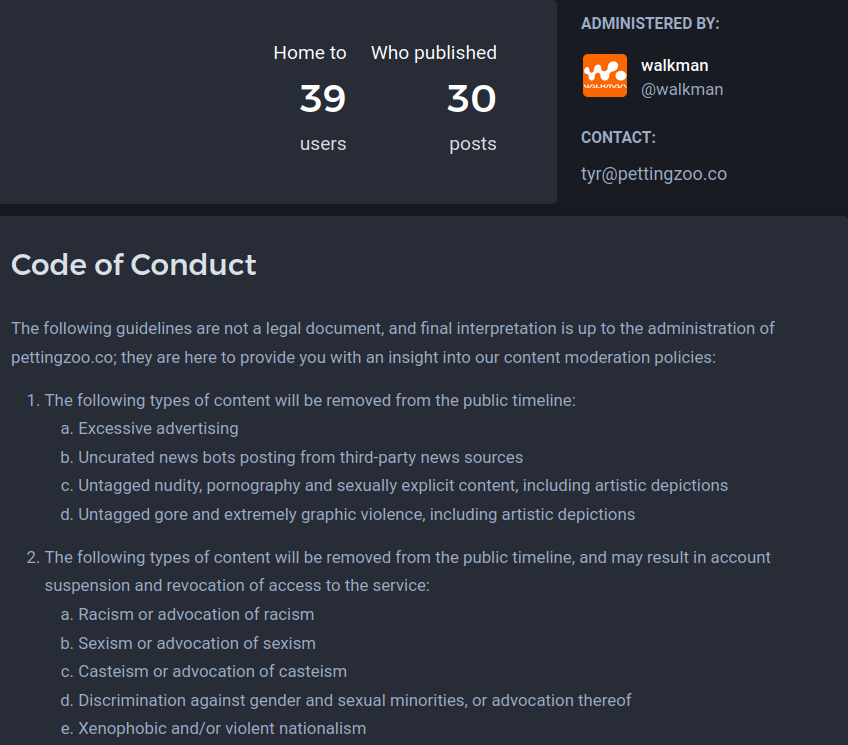Click the 'Casteism or advocation of casteism' item
Screen dimensions: 848x745
(x=212, y=671)
